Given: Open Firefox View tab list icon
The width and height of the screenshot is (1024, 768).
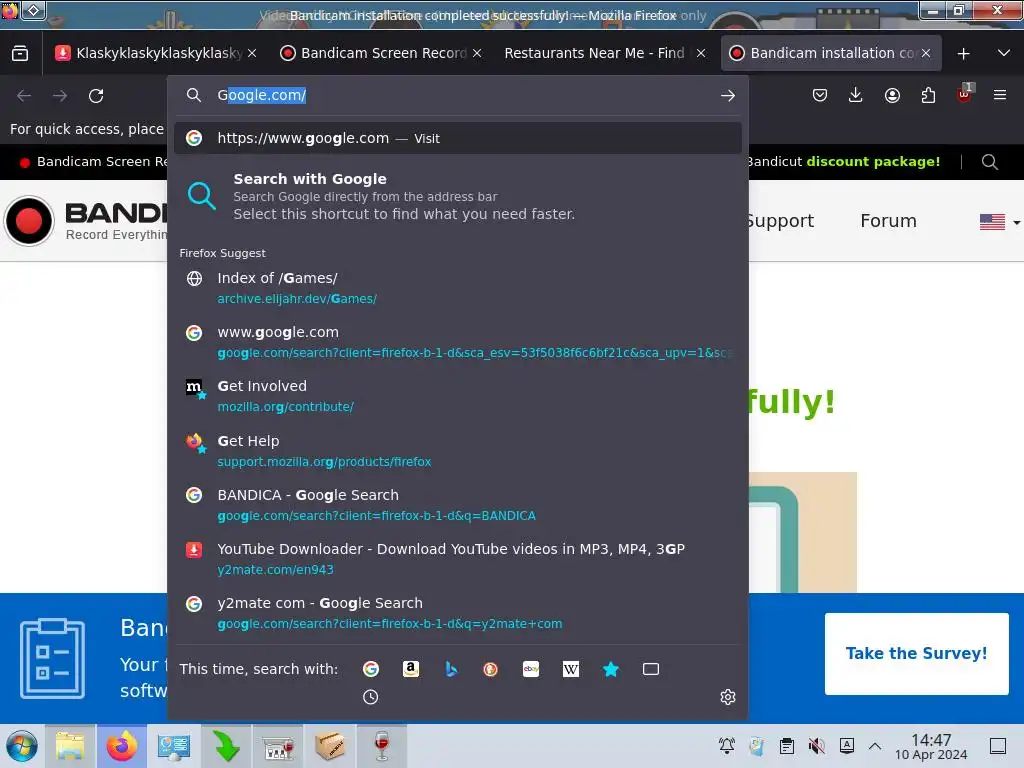Looking at the screenshot, I should [20, 53].
